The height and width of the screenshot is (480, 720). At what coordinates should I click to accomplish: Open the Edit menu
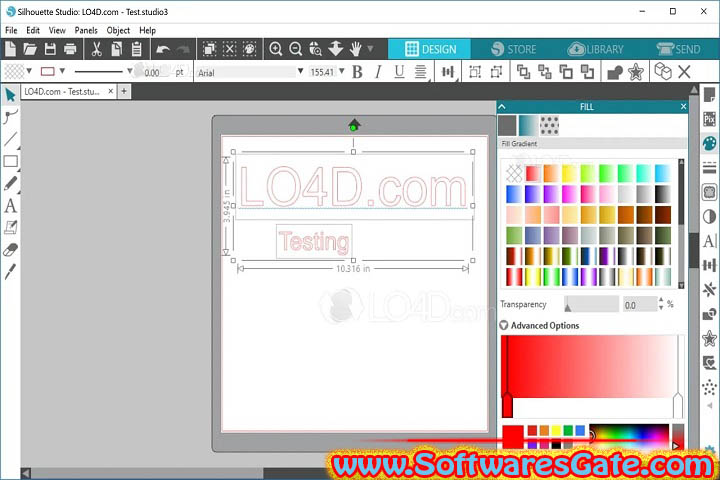coord(33,30)
